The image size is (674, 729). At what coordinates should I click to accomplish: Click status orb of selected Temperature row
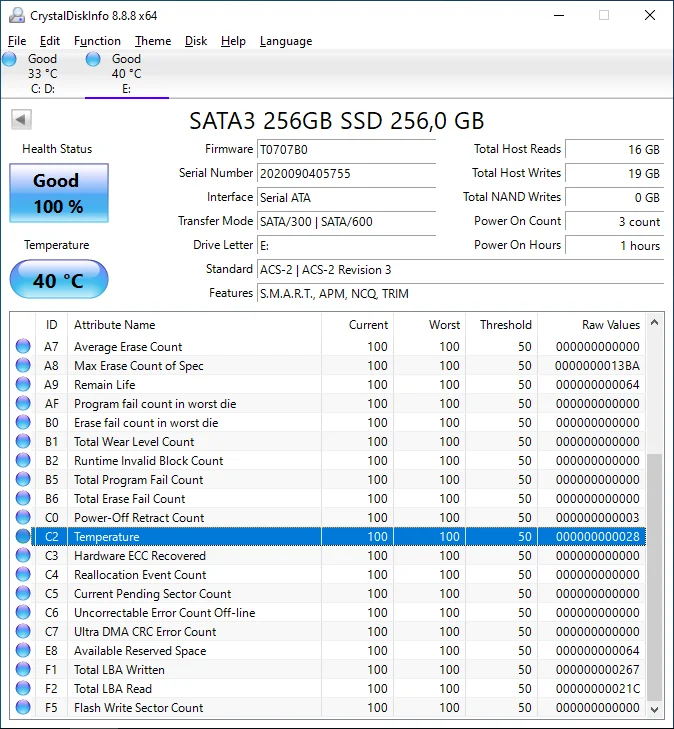point(23,537)
